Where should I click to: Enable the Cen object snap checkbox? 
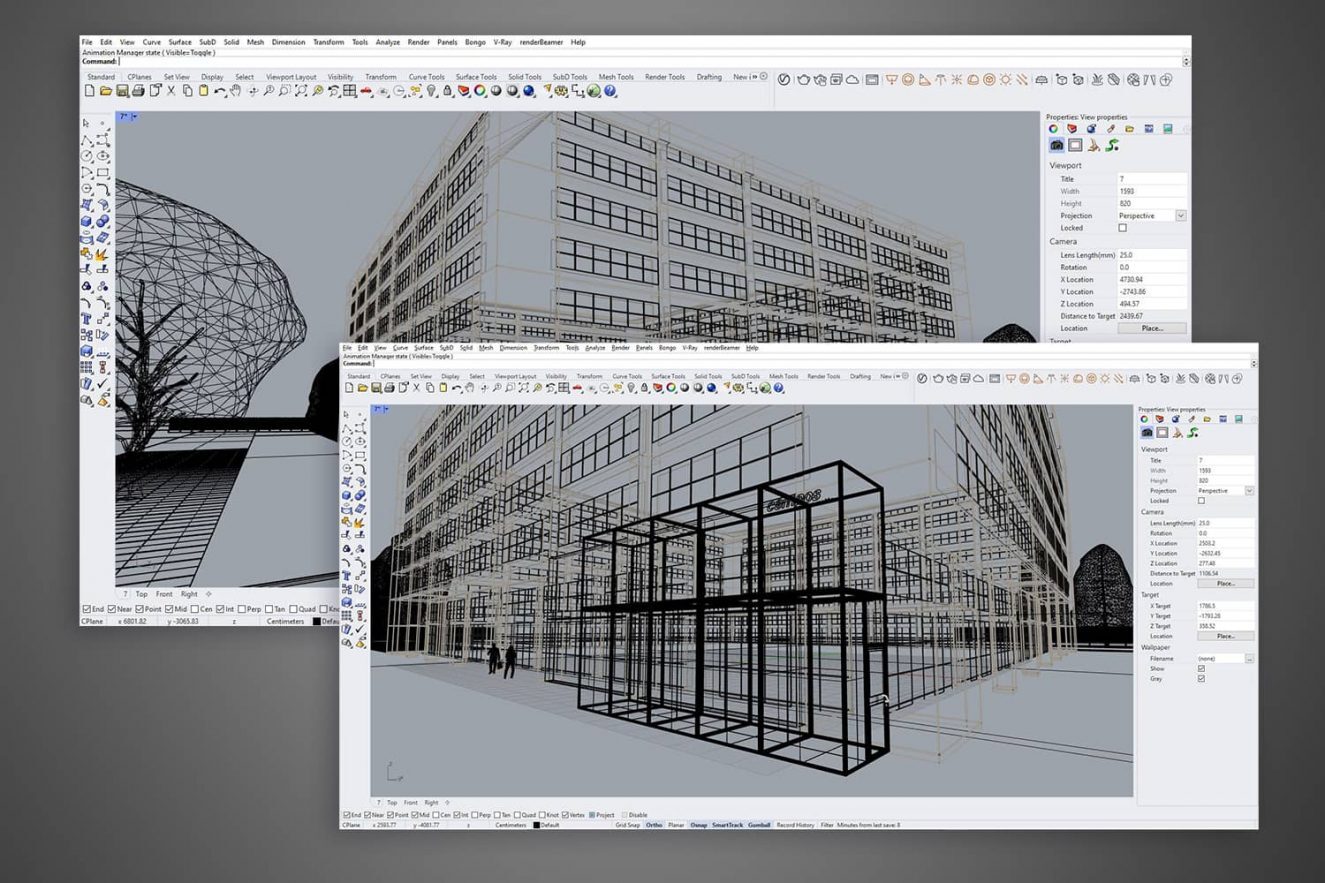(x=435, y=814)
